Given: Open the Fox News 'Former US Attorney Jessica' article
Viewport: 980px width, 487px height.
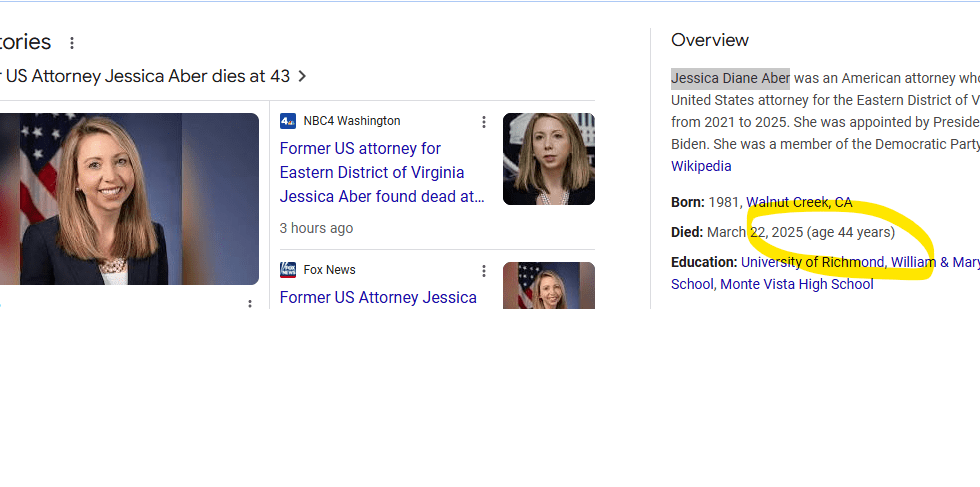Looking at the screenshot, I should (378, 297).
